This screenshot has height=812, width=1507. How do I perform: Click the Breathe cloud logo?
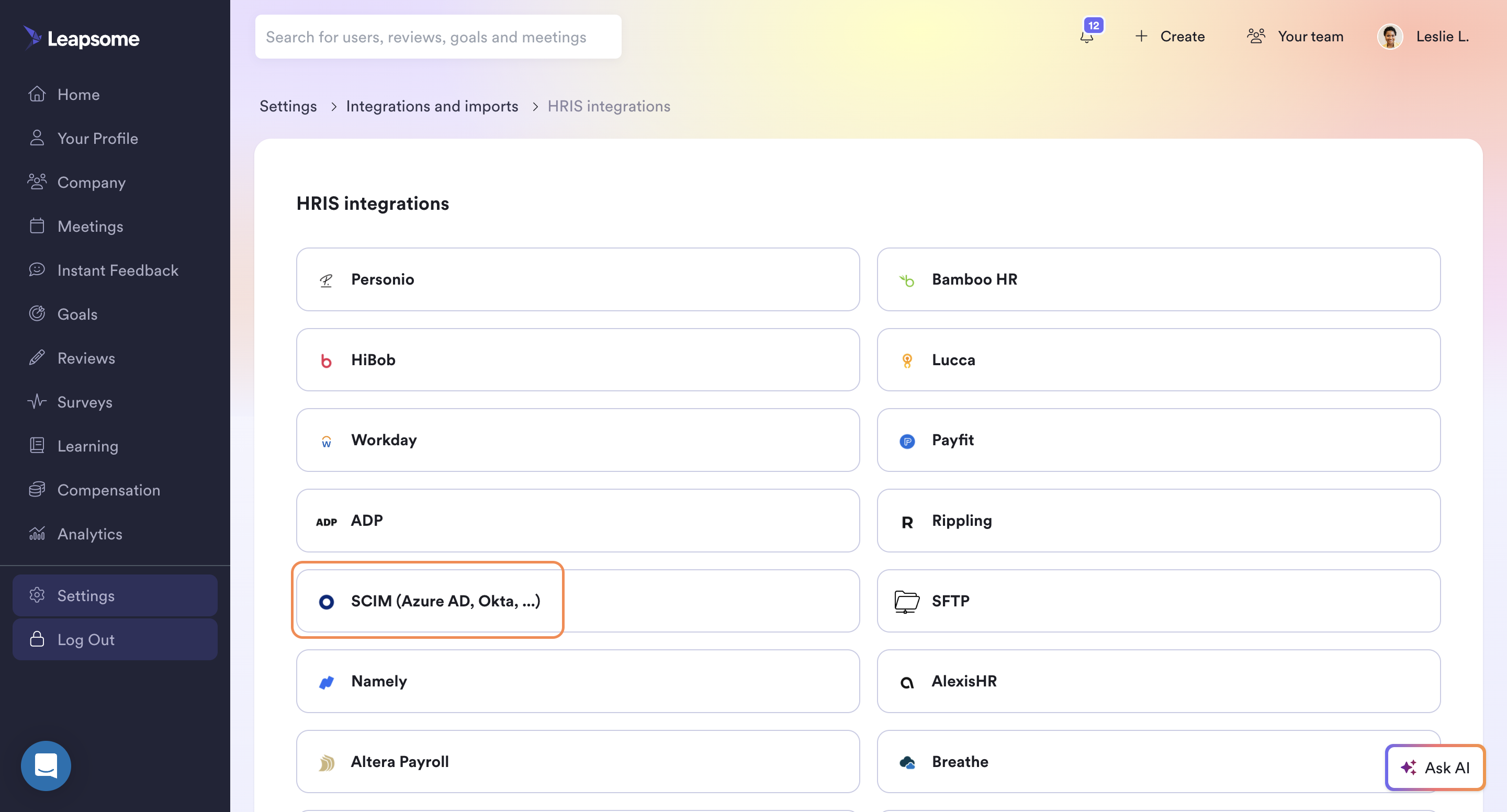(x=907, y=762)
